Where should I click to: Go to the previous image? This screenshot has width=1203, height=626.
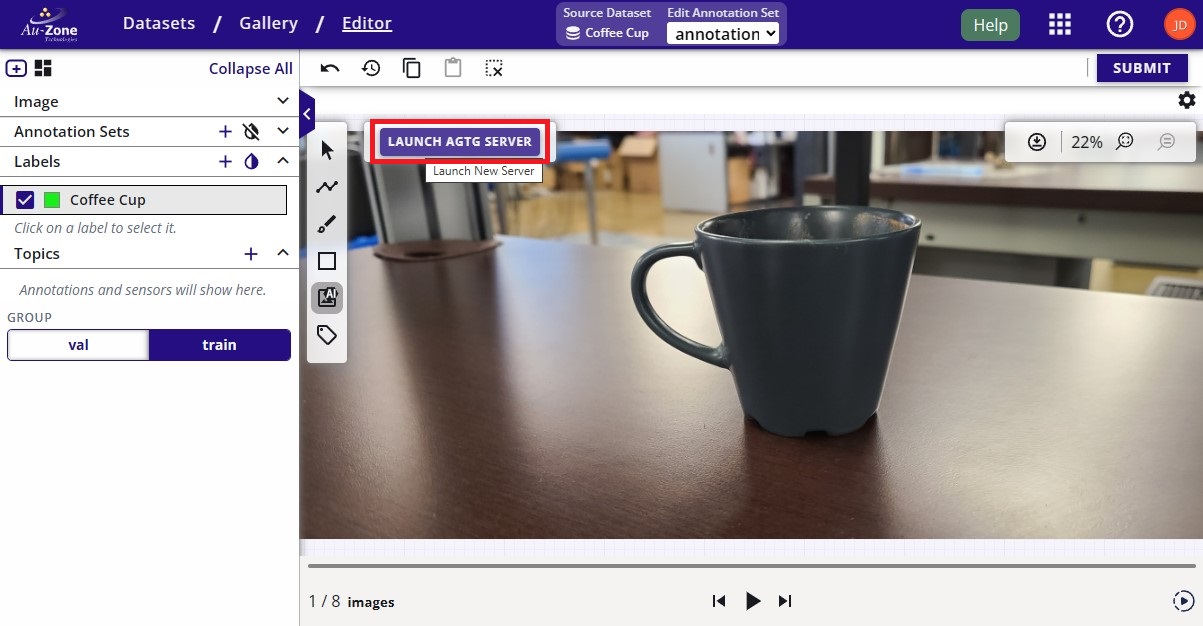(718, 601)
